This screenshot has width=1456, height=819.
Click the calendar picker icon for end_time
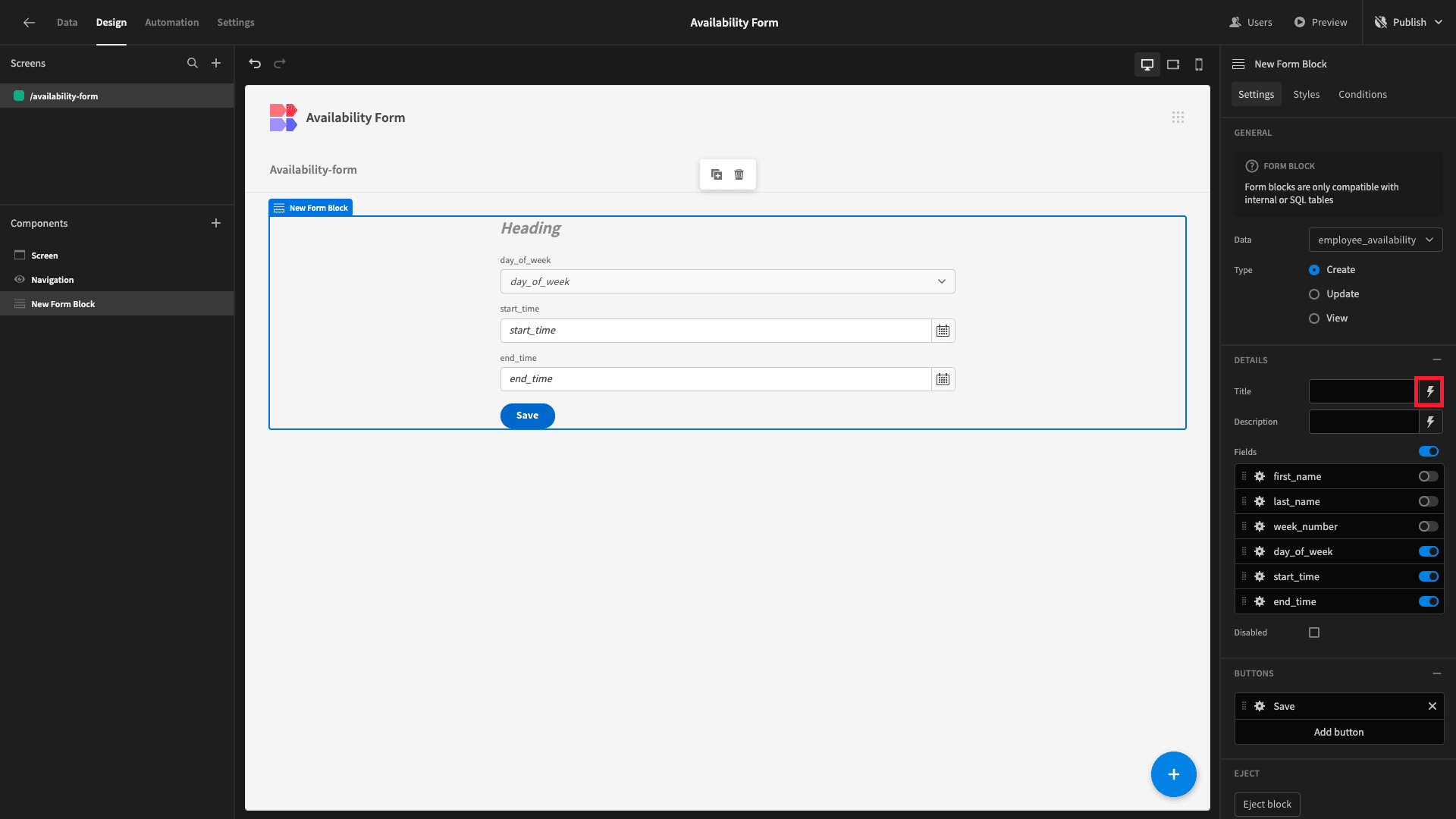tap(942, 379)
